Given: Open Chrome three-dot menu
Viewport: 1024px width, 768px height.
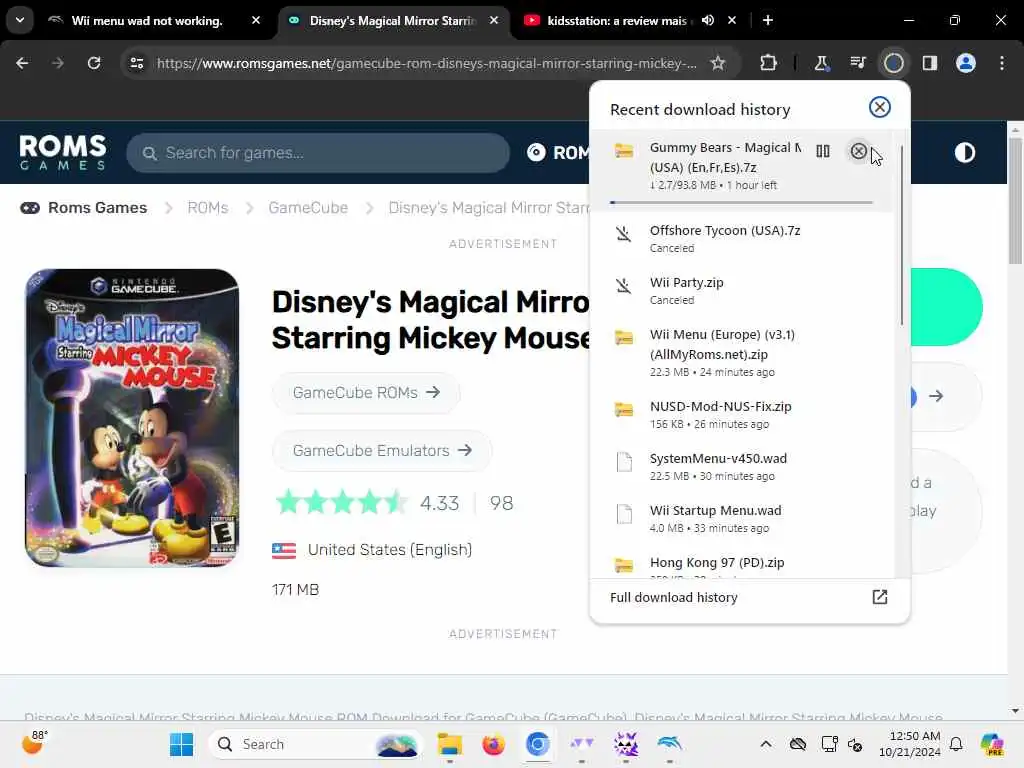Looking at the screenshot, I should (1002, 63).
